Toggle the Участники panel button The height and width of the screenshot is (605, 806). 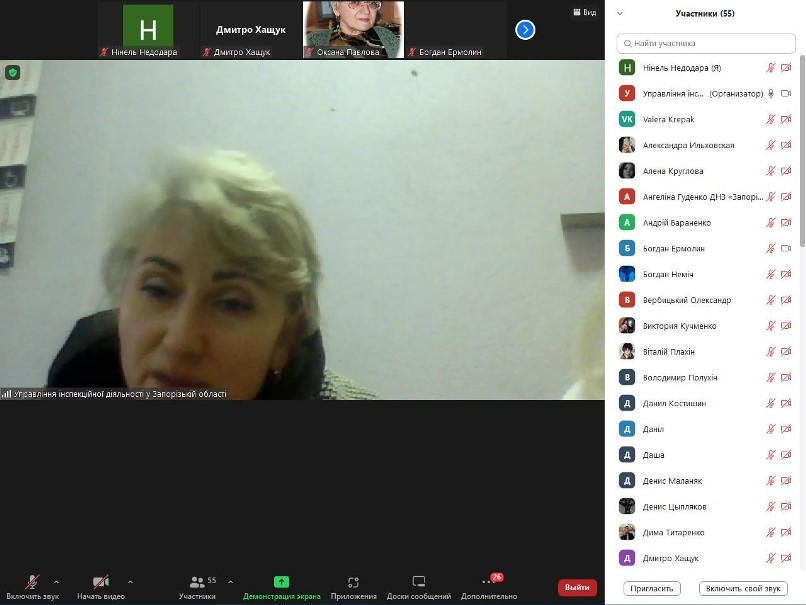[197, 586]
